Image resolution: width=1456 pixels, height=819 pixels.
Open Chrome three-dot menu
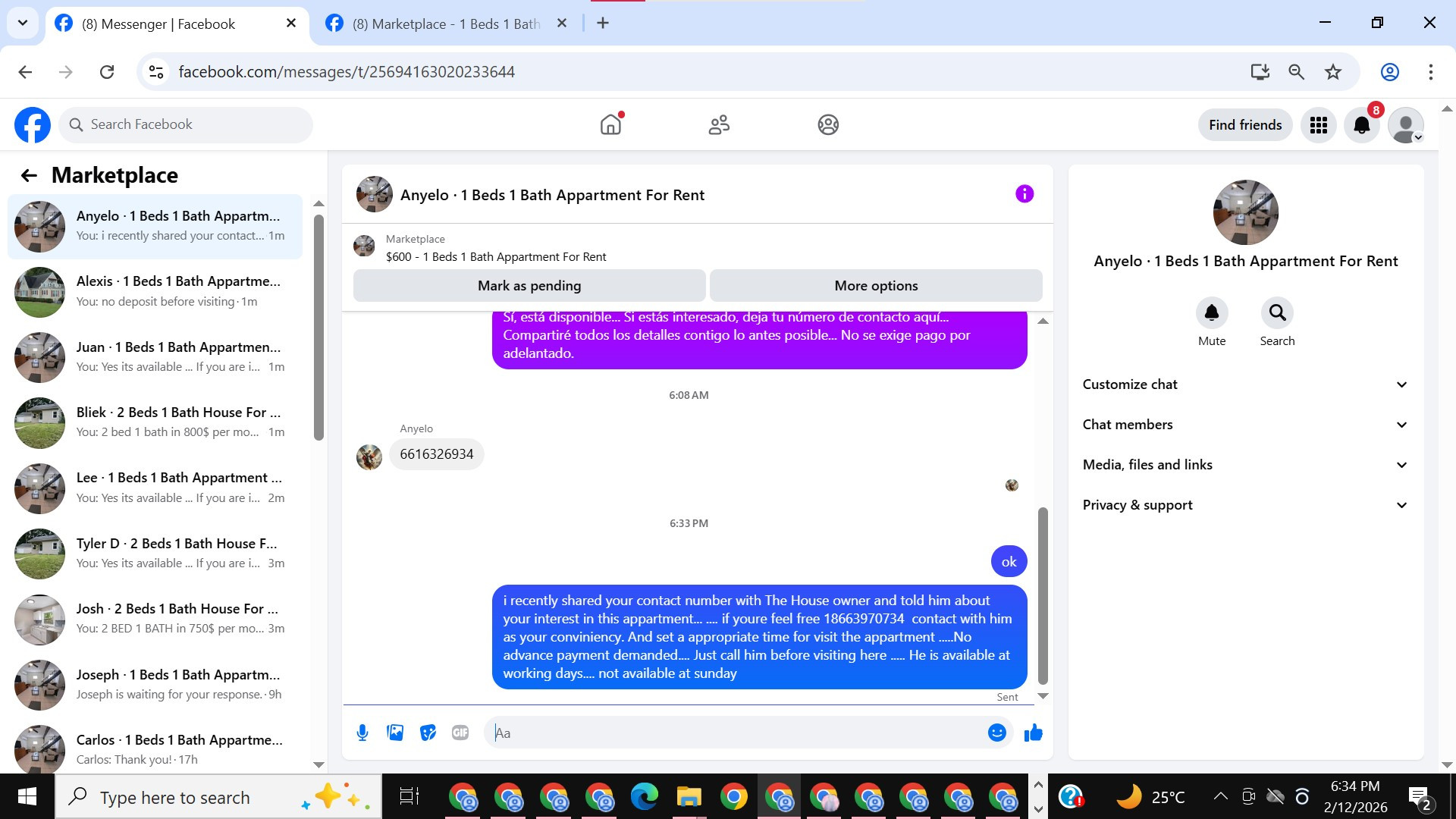click(1431, 72)
